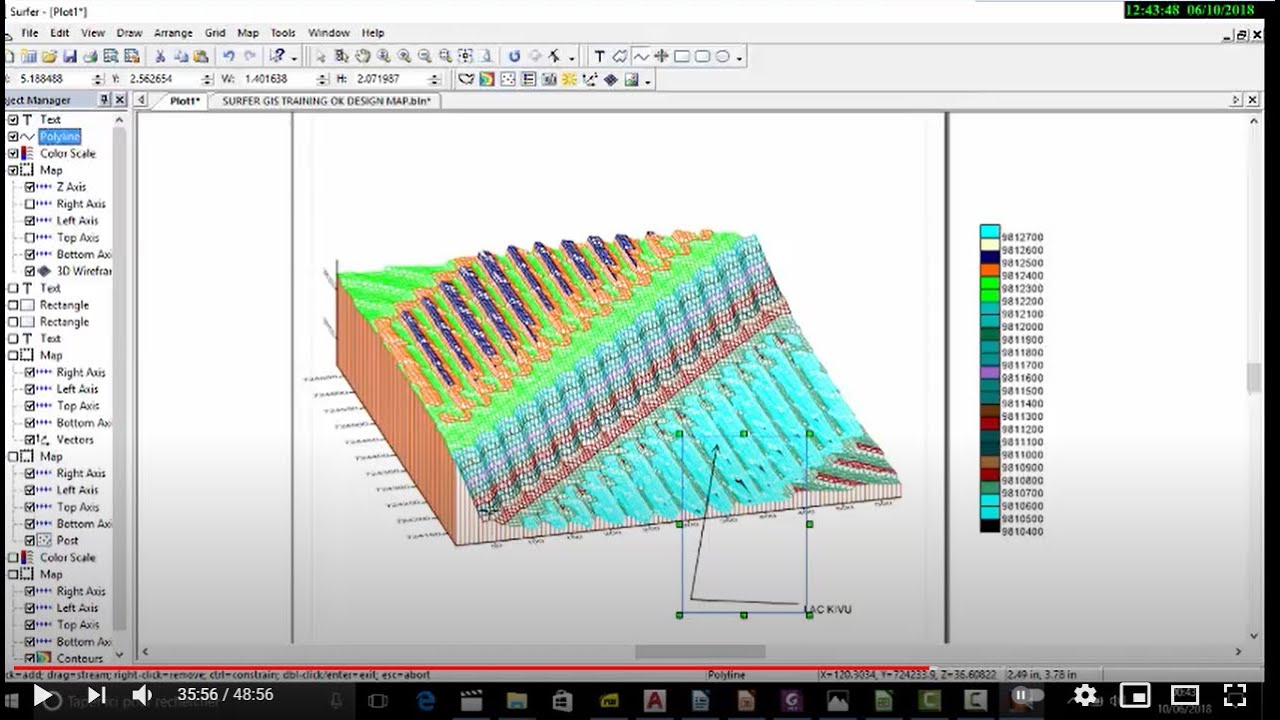Open video settings gear

[1085, 695]
